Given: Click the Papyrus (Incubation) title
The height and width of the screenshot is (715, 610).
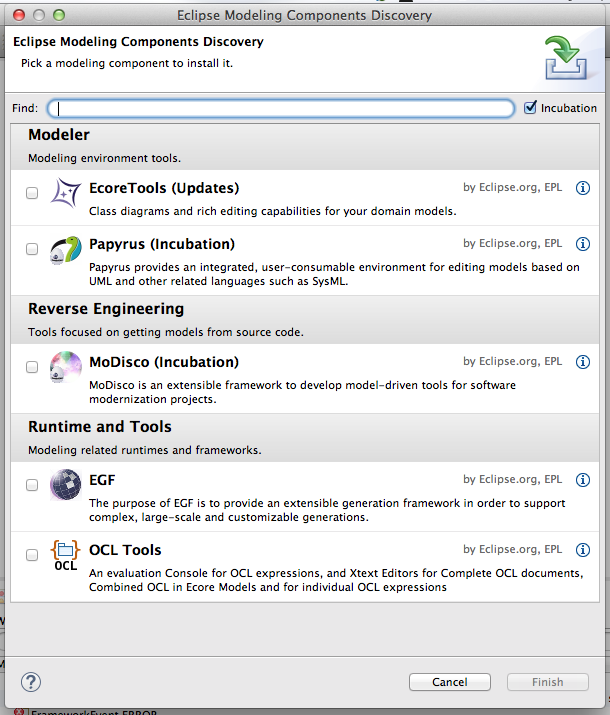Looking at the screenshot, I should pos(162,244).
